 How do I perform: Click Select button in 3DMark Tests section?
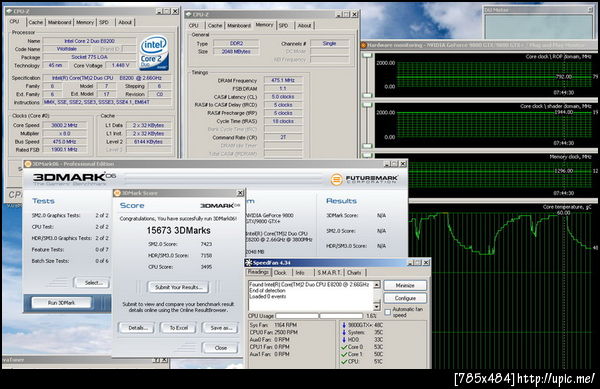[x=93, y=283]
